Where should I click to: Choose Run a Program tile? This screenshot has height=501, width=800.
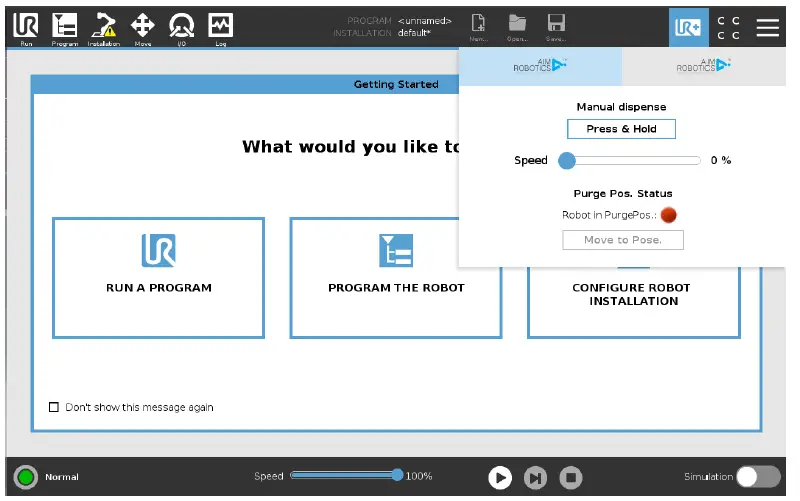[x=159, y=278]
